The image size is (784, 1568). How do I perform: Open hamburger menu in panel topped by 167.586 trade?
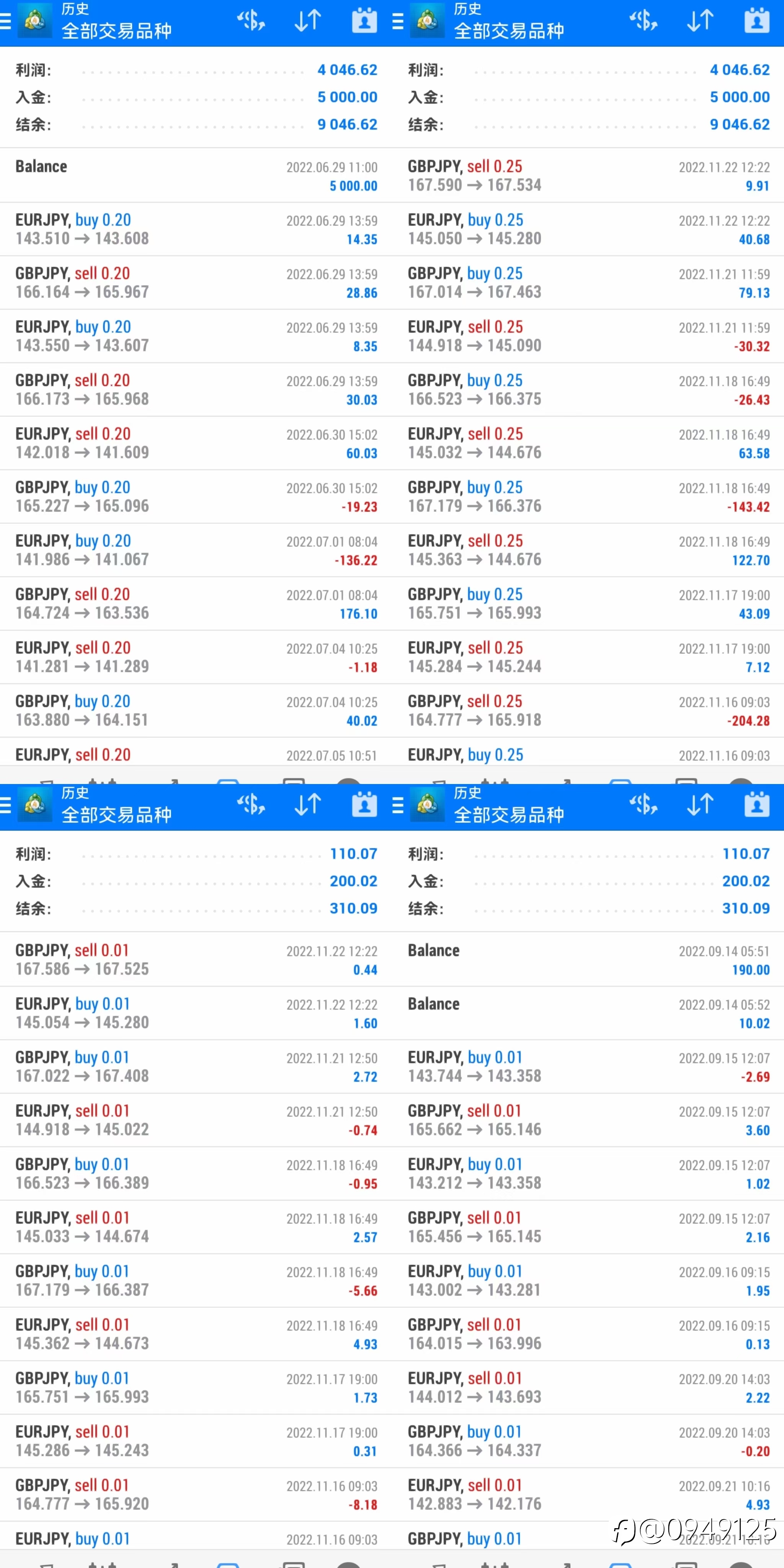(x=5, y=806)
